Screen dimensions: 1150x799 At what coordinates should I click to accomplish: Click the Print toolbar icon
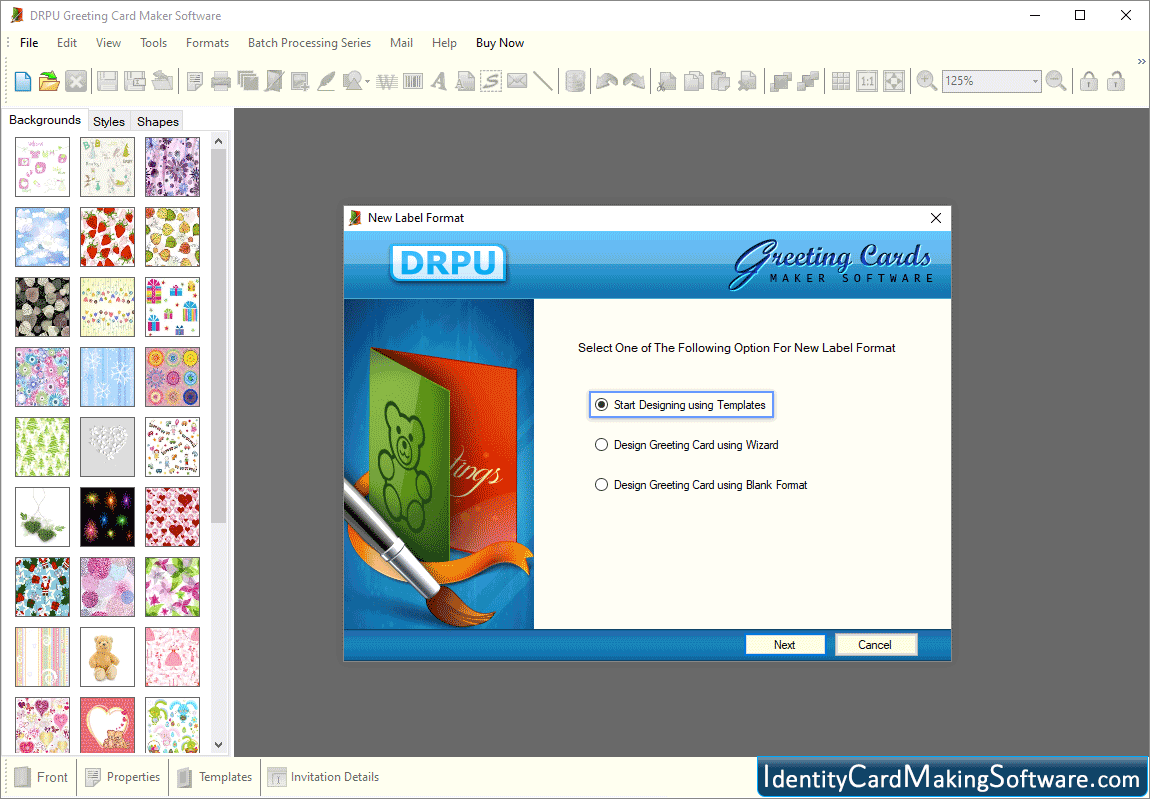click(x=221, y=81)
